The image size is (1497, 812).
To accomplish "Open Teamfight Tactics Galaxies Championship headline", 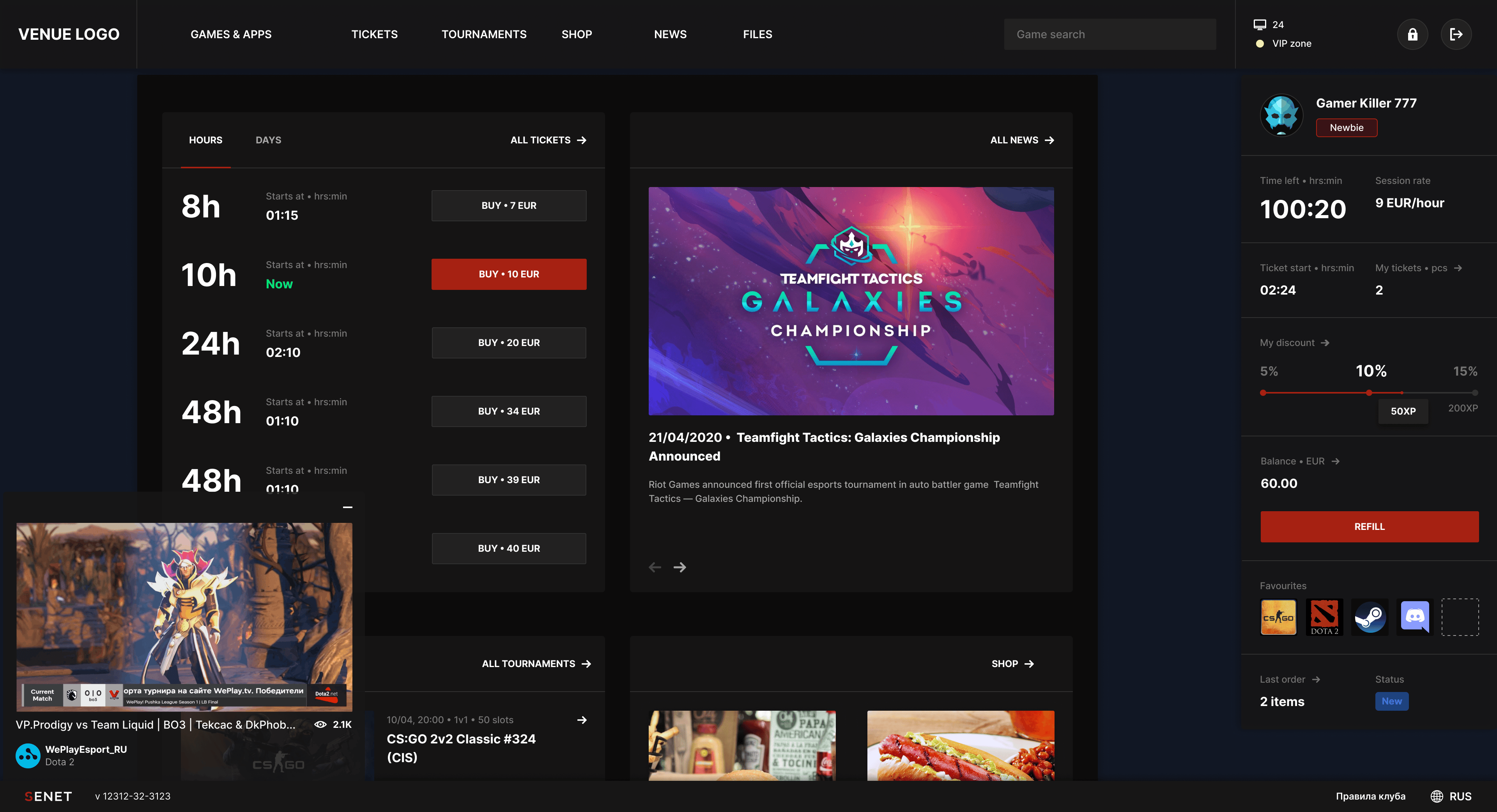I will coord(824,447).
